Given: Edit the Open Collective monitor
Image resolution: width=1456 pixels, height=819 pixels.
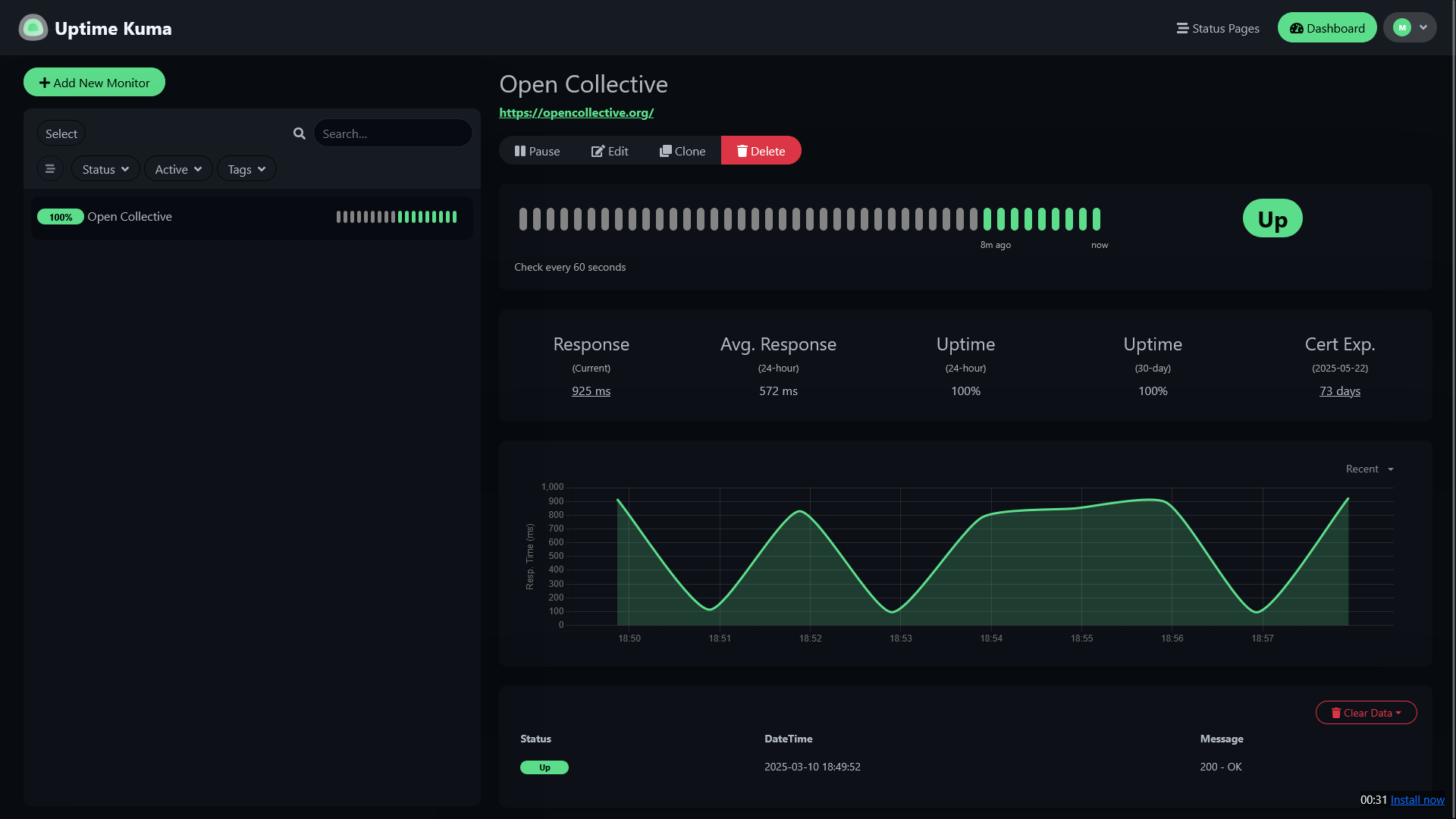Looking at the screenshot, I should 610,151.
